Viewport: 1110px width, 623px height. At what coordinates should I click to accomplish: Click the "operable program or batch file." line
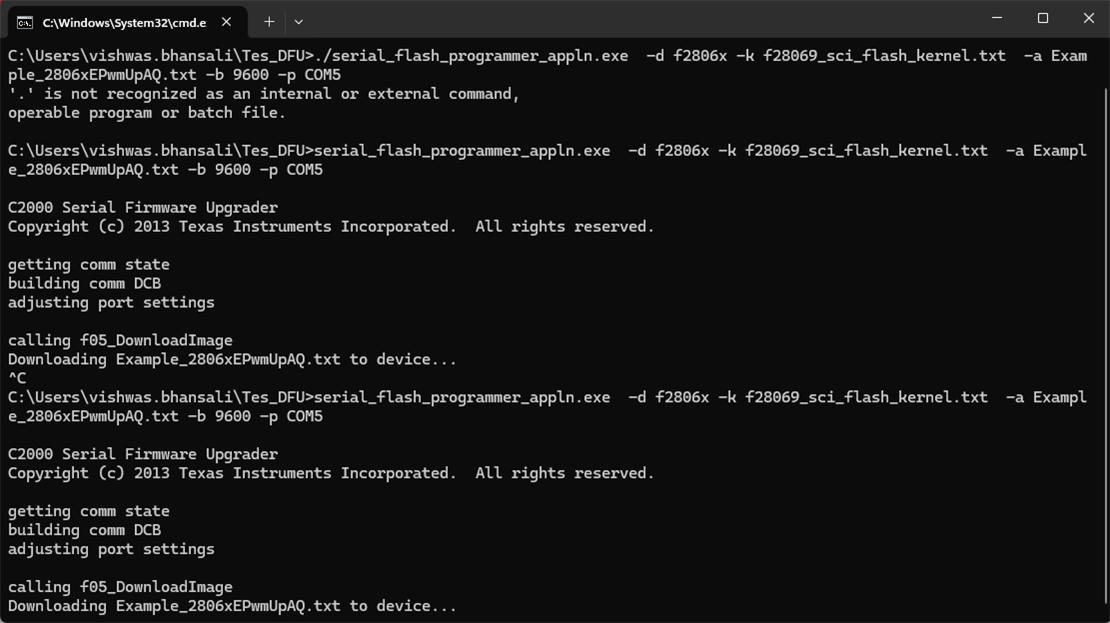click(x=147, y=113)
